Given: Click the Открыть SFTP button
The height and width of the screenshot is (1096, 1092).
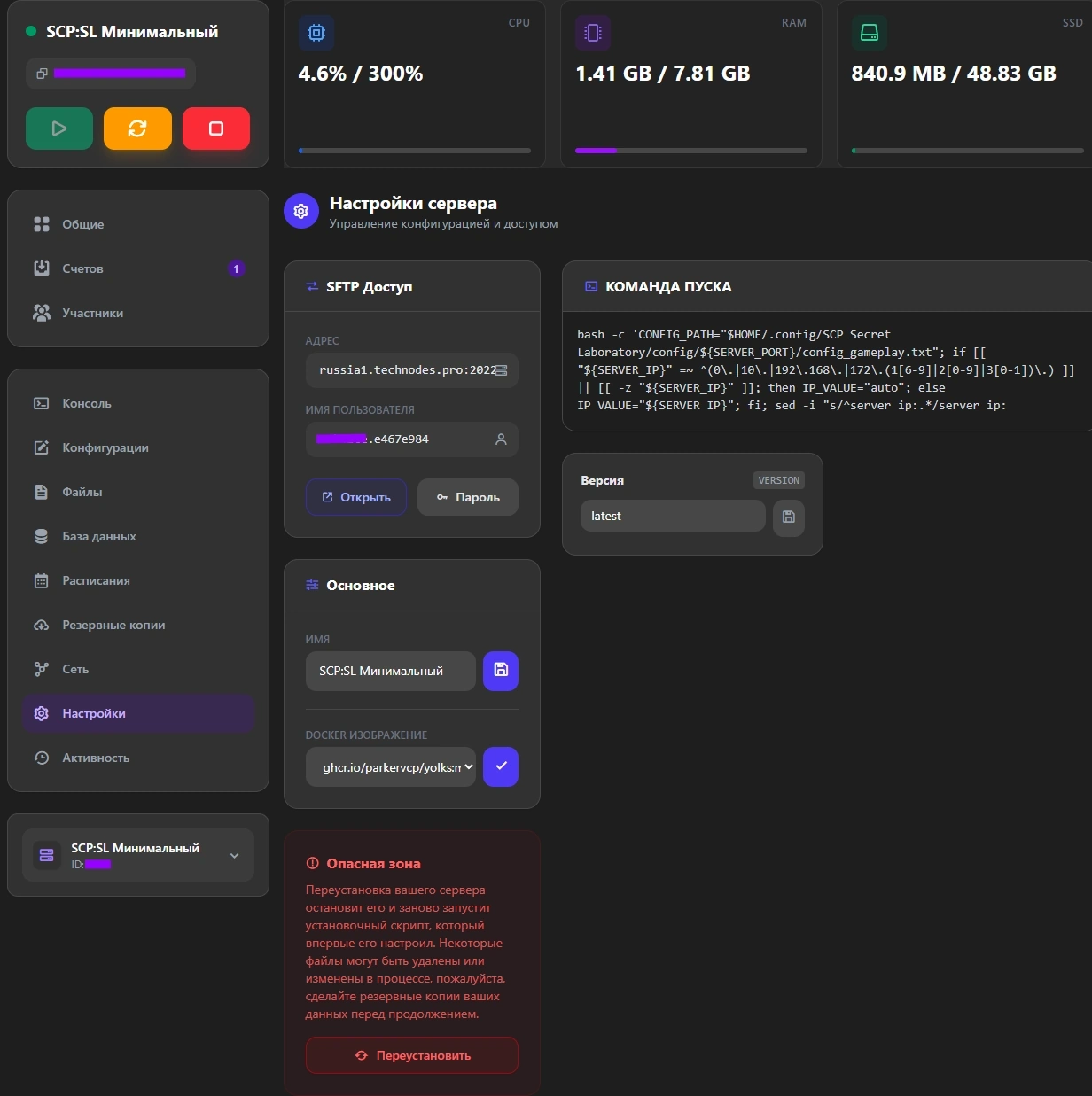Looking at the screenshot, I should pyautogui.click(x=356, y=497).
